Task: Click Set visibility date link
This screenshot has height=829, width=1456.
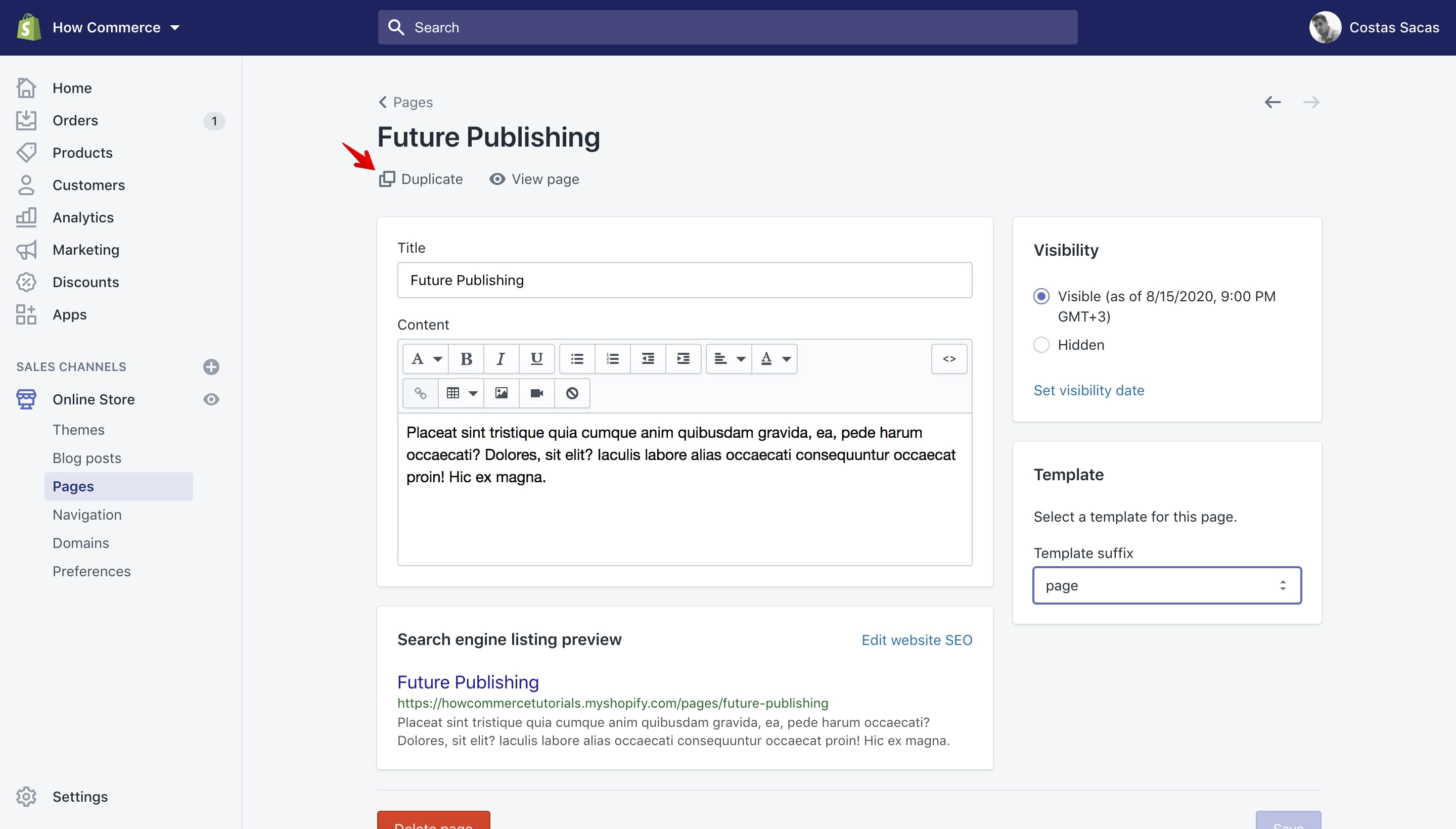Action: pos(1089,390)
